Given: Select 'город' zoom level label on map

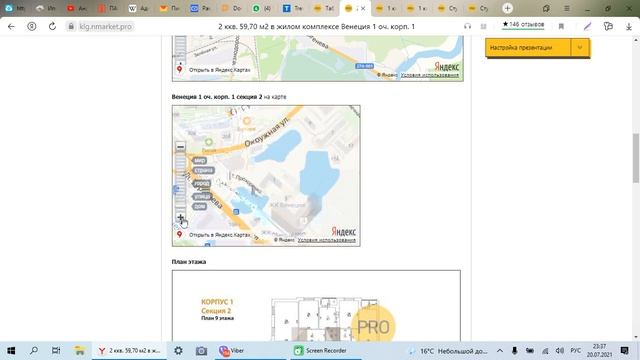Looking at the screenshot, I should [x=202, y=184].
